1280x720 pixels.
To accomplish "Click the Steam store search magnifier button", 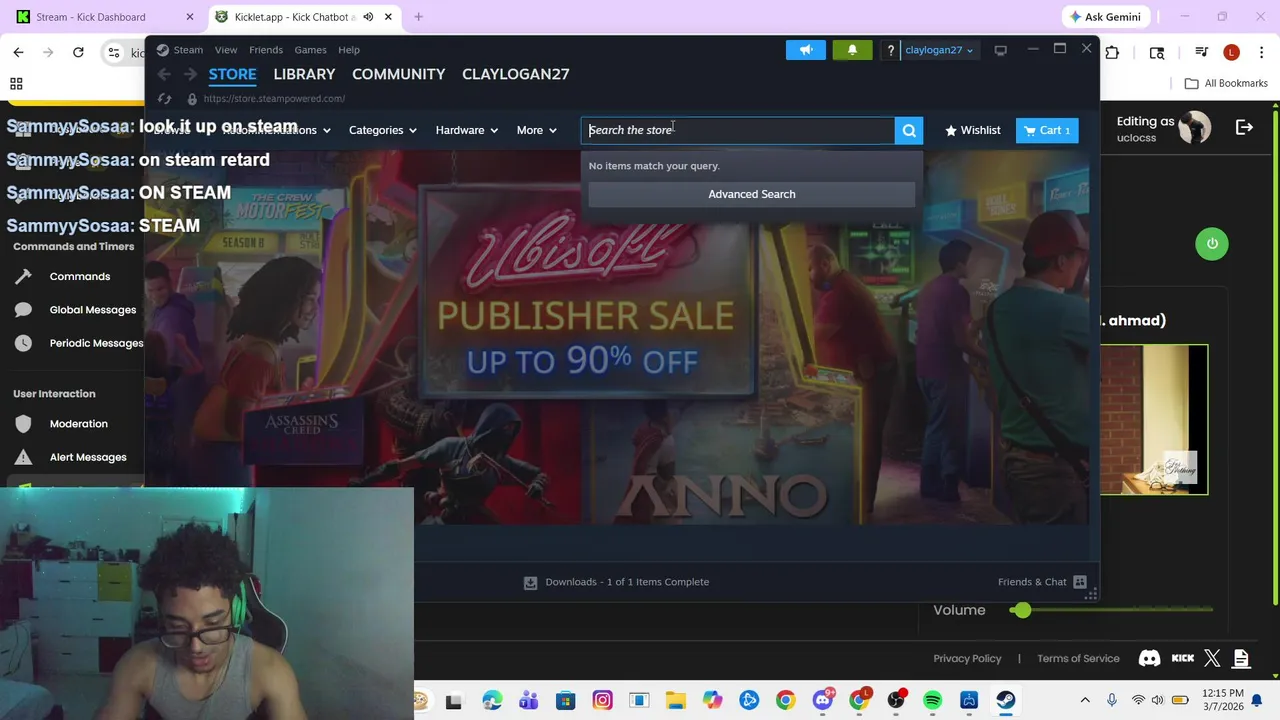I will (909, 130).
